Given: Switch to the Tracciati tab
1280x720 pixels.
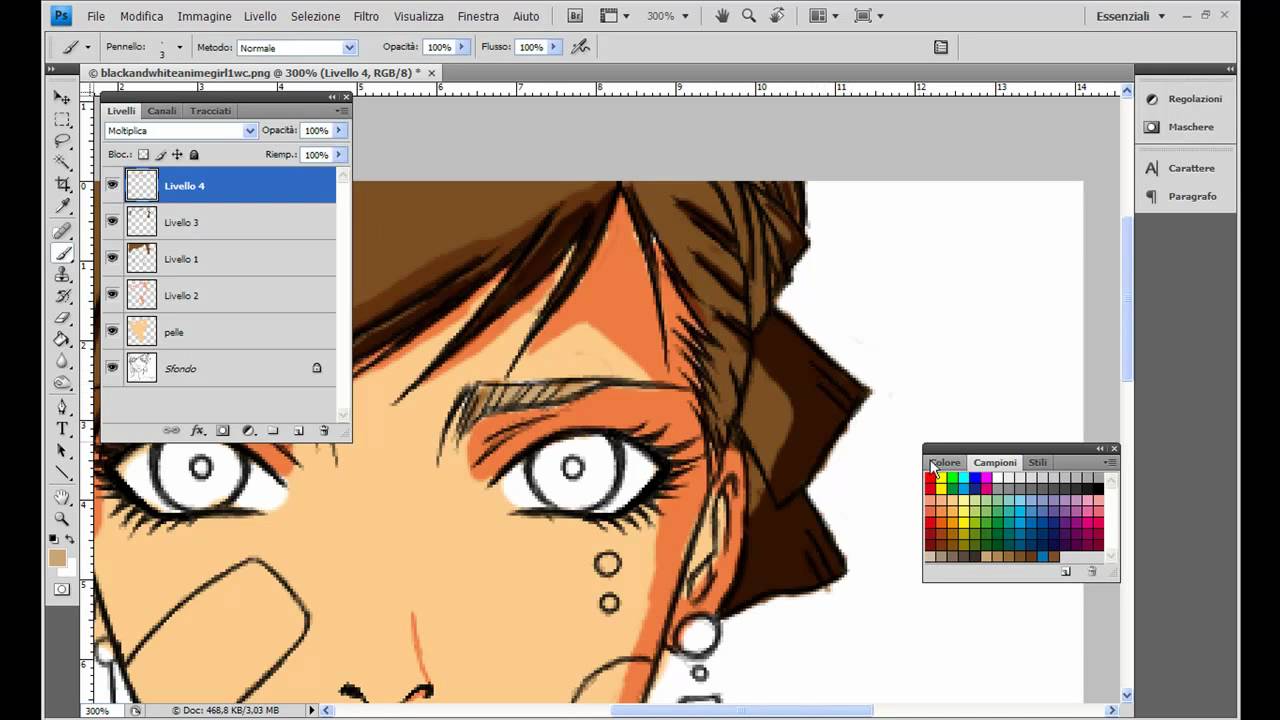Looking at the screenshot, I should point(211,111).
